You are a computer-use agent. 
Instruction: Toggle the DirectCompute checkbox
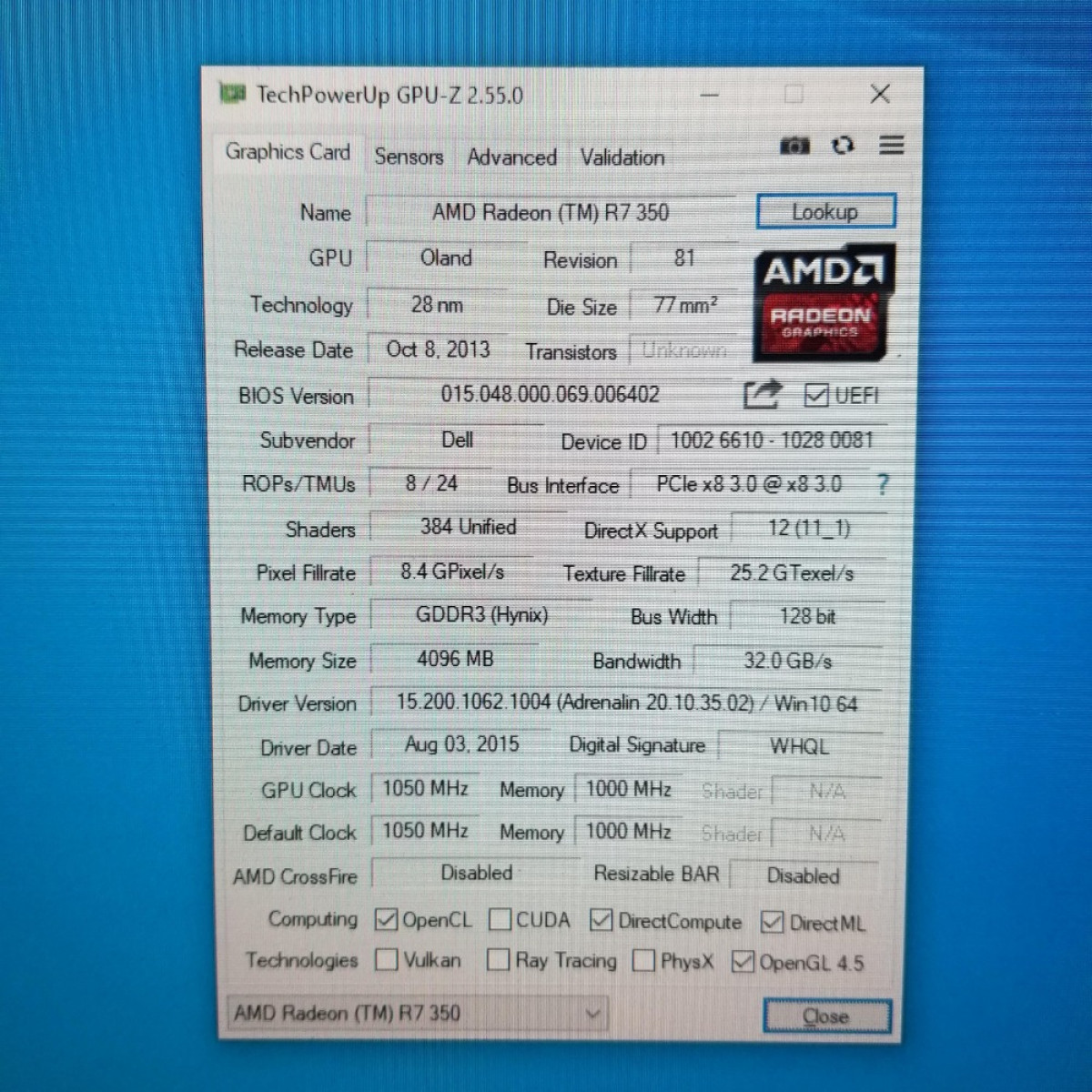601,921
